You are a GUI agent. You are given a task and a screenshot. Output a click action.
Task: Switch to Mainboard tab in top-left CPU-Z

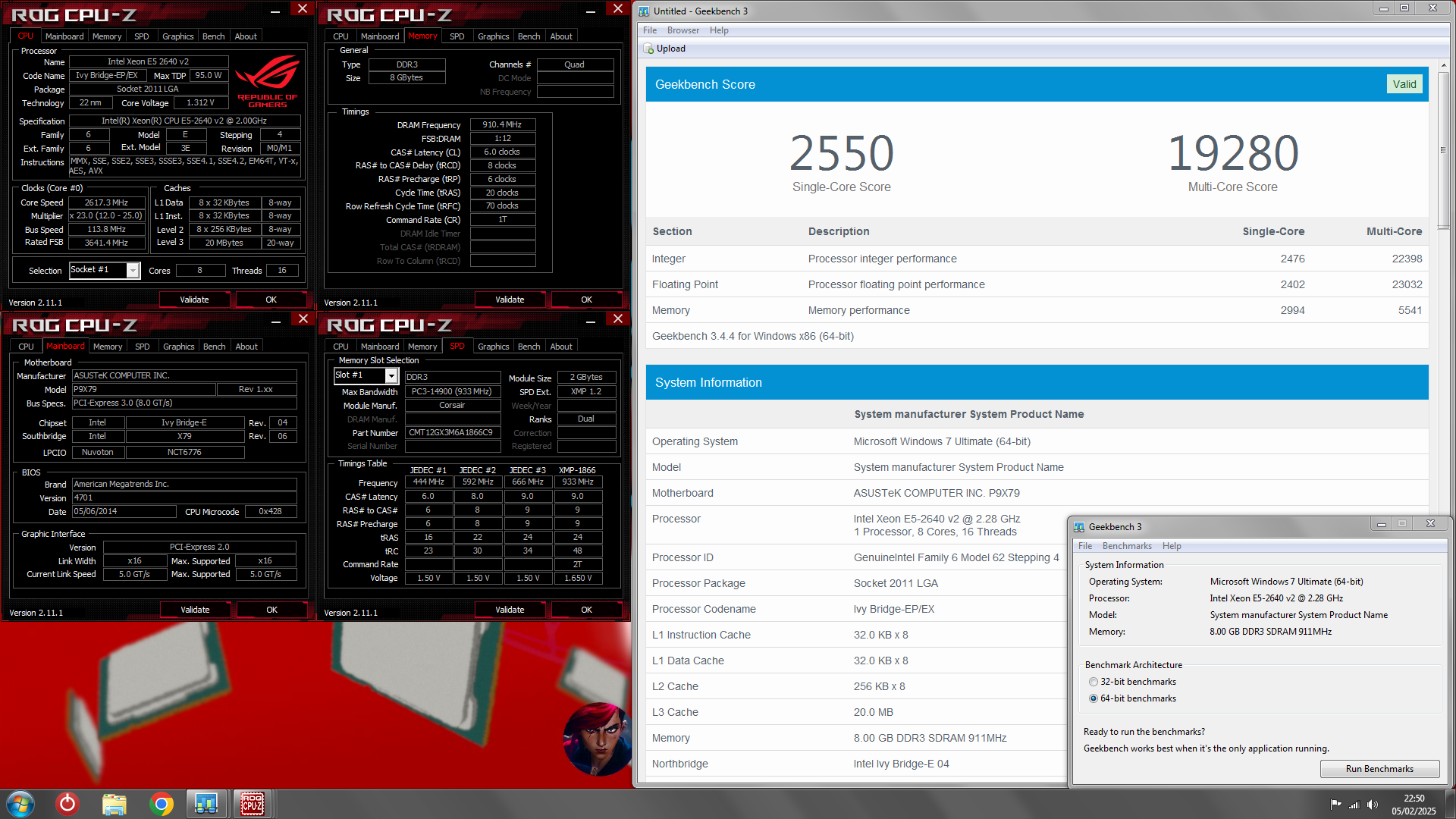click(x=64, y=36)
